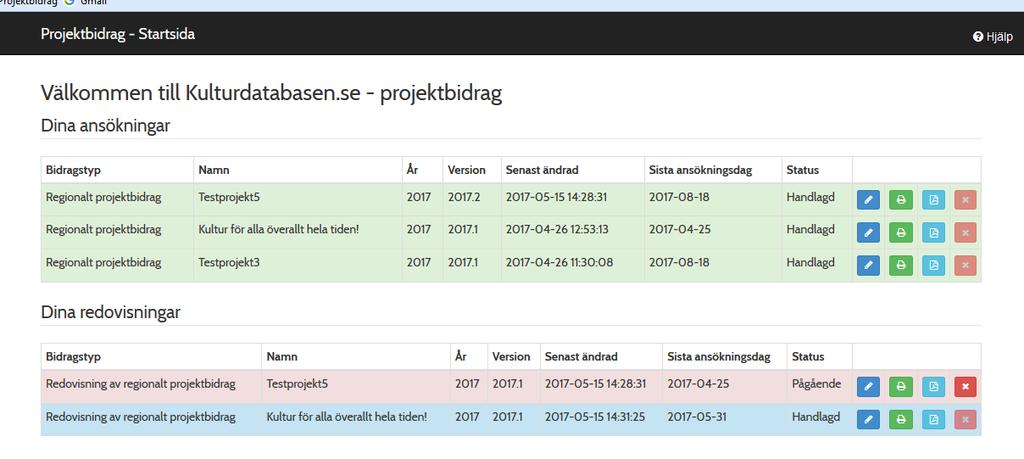The image size is (1024, 459).
Task: Edit the Kultur för alla redovisning
Action: pos(868,419)
